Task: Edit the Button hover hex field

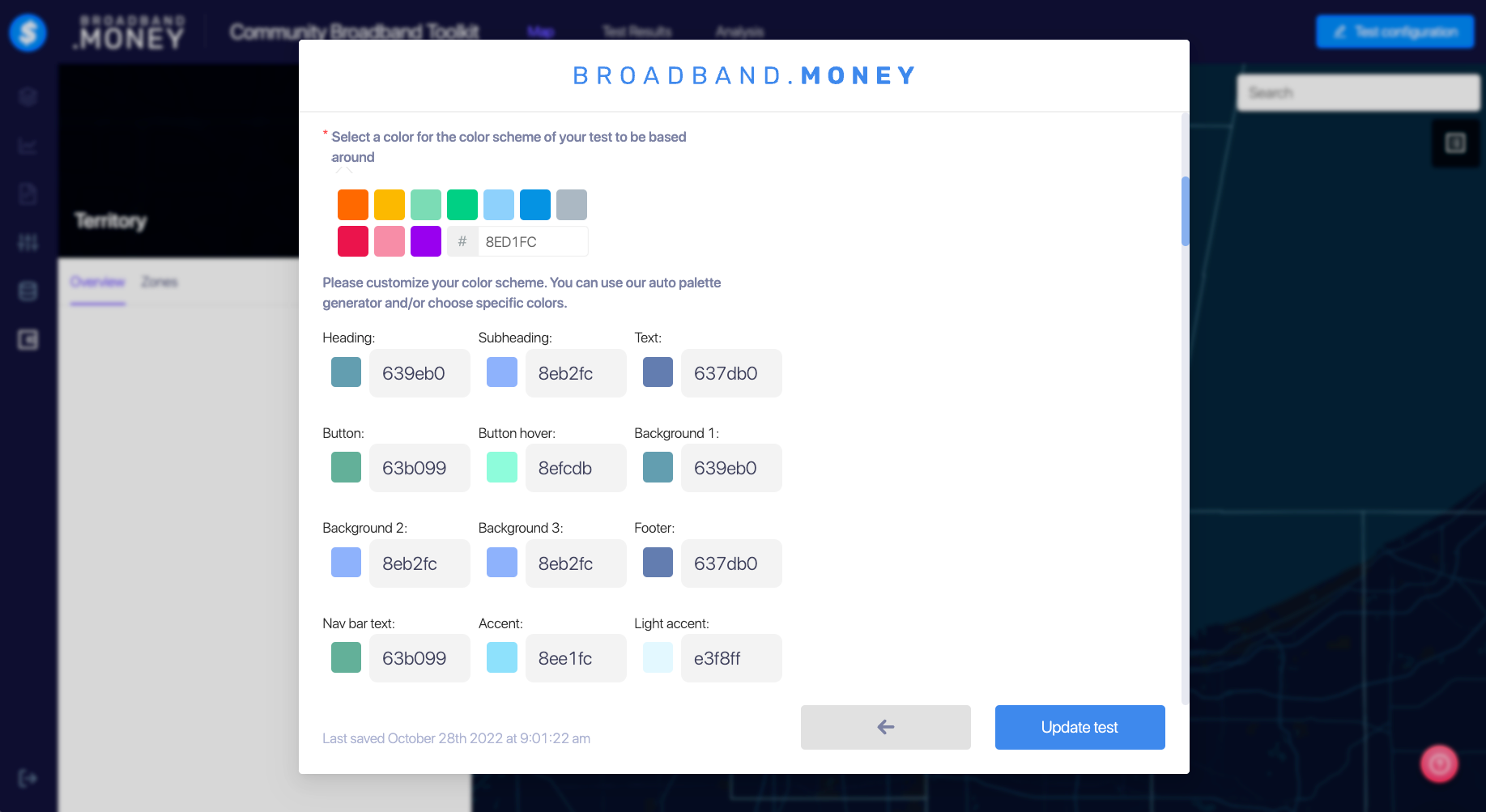Action: [x=576, y=468]
